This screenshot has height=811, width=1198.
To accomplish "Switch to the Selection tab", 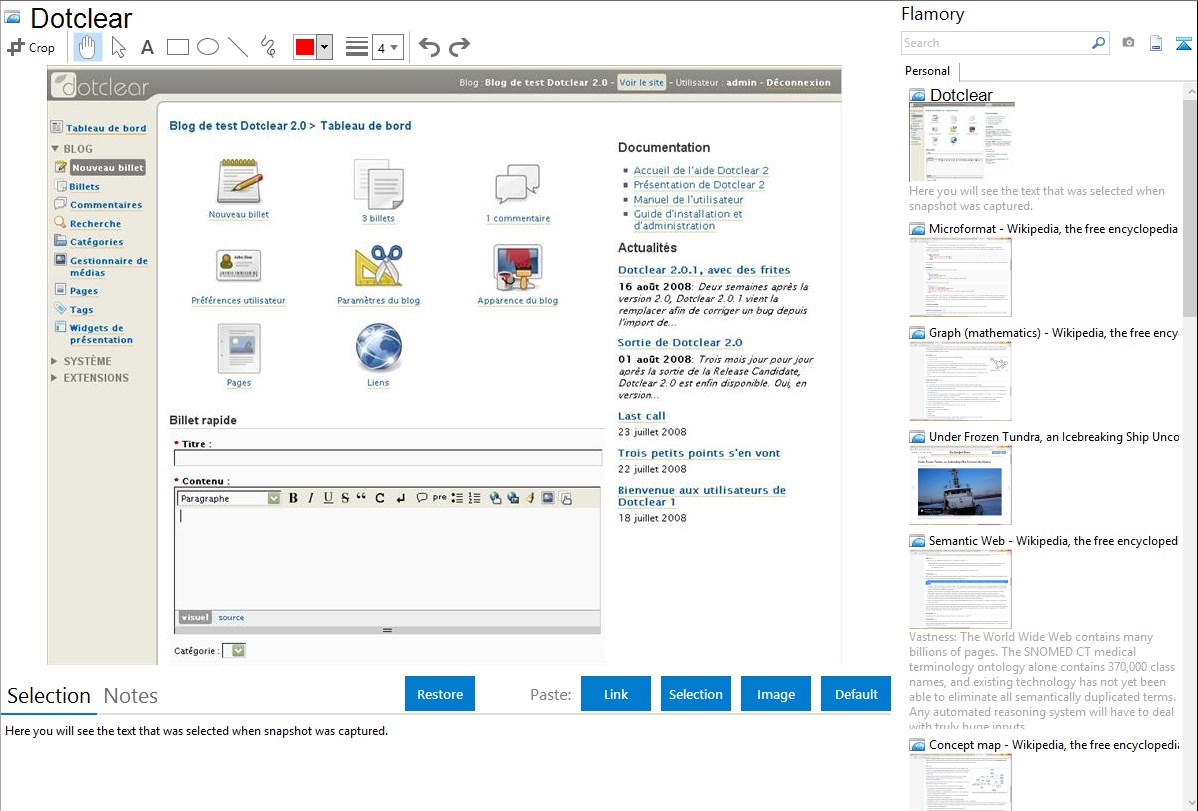I will pos(49,696).
